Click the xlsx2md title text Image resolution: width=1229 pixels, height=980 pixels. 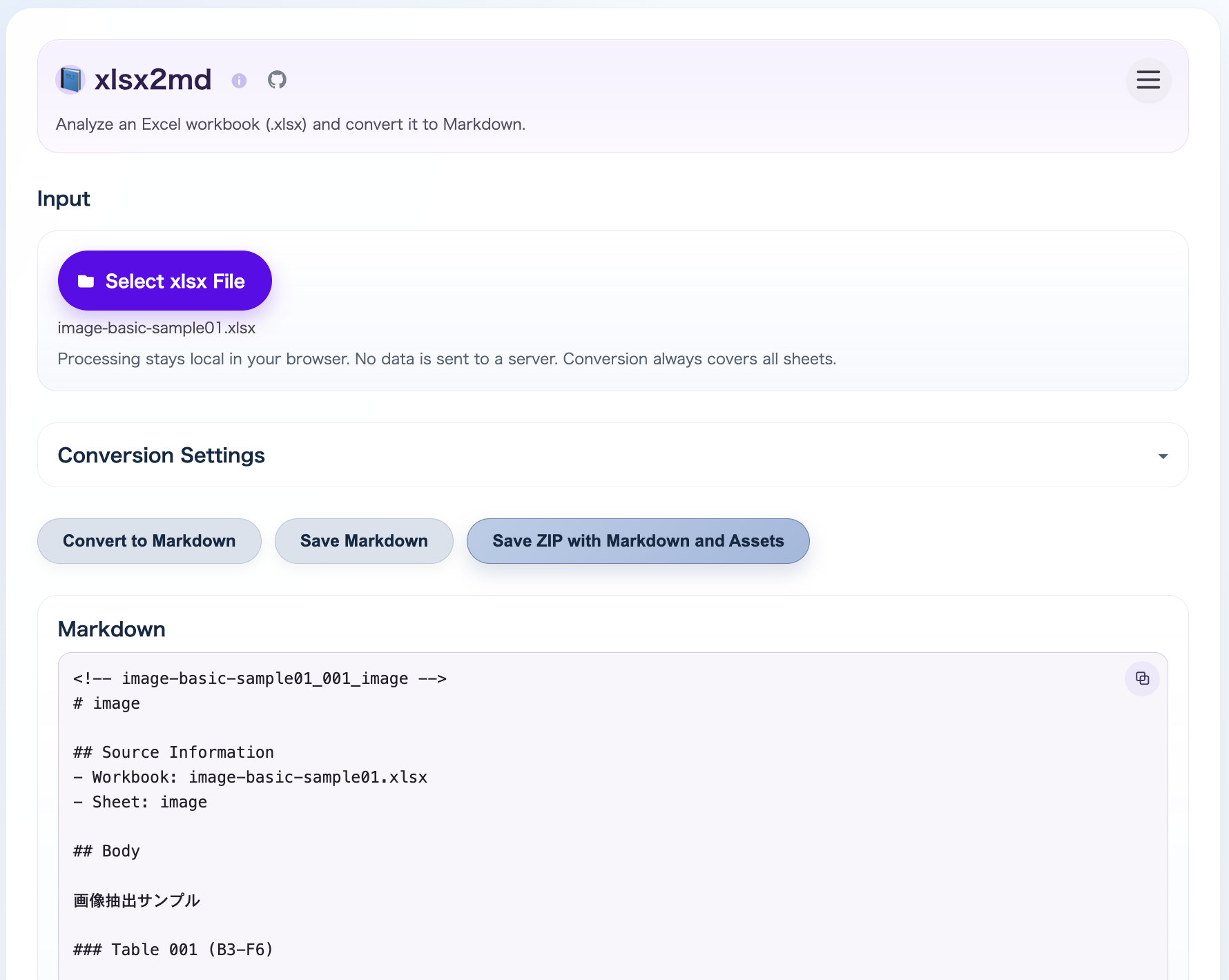153,79
